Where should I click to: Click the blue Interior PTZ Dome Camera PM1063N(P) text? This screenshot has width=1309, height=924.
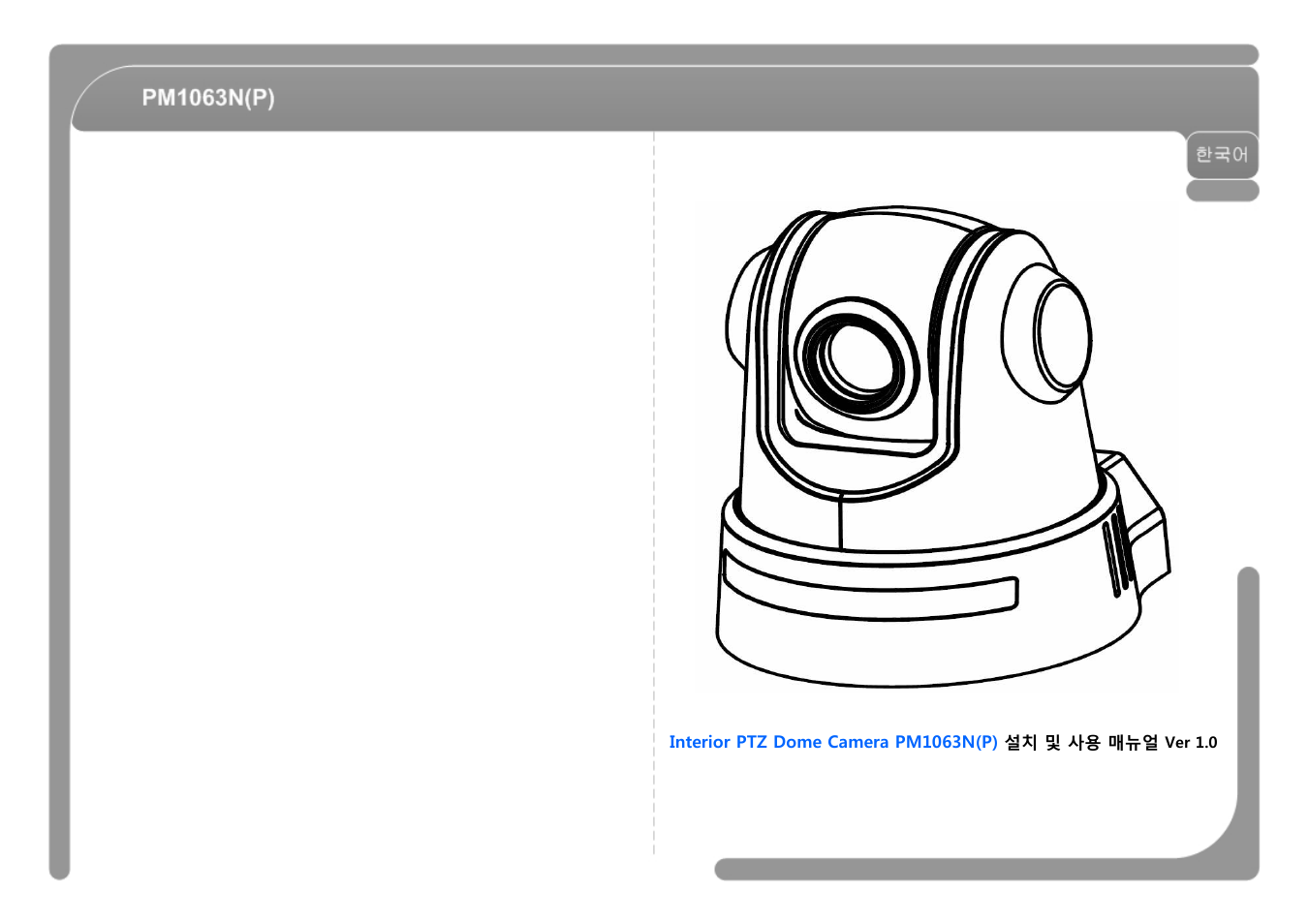pyautogui.click(x=833, y=742)
